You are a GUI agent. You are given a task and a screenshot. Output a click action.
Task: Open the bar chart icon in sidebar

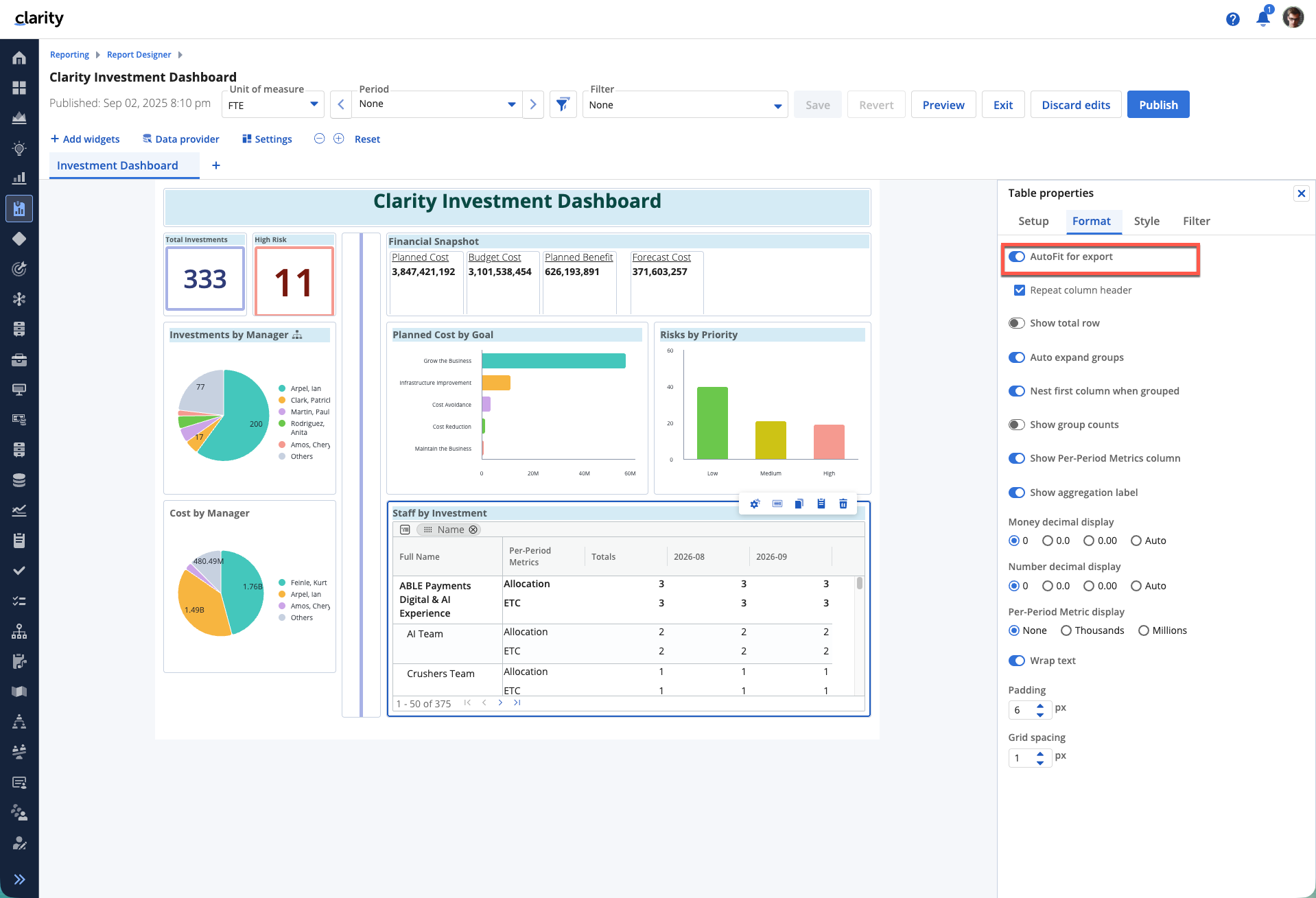[x=19, y=178]
